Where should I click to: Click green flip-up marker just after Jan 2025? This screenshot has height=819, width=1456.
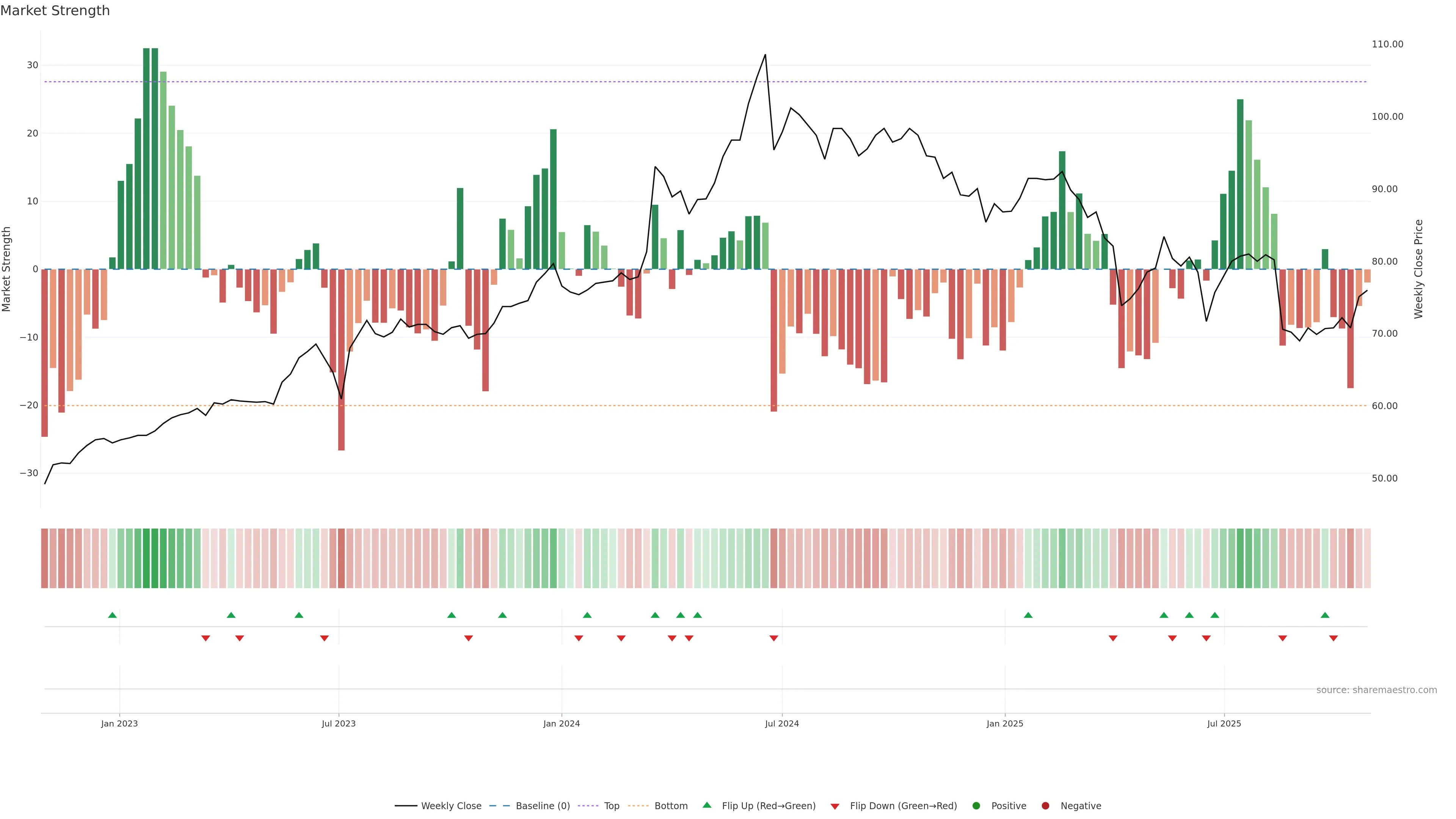pos(1028,615)
